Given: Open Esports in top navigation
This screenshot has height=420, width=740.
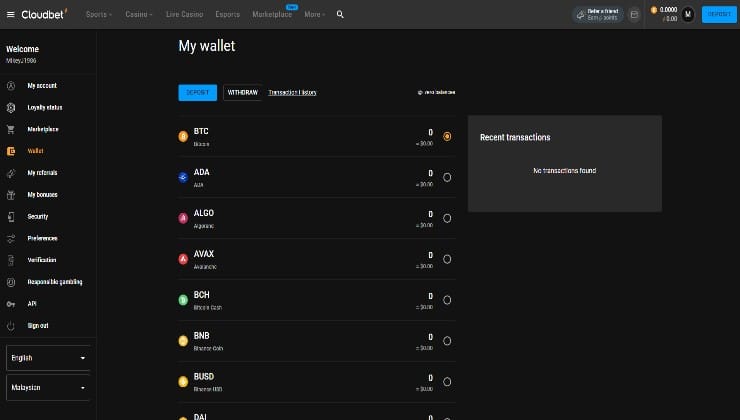Looking at the screenshot, I should pyautogui.click(x=227, y=15).
